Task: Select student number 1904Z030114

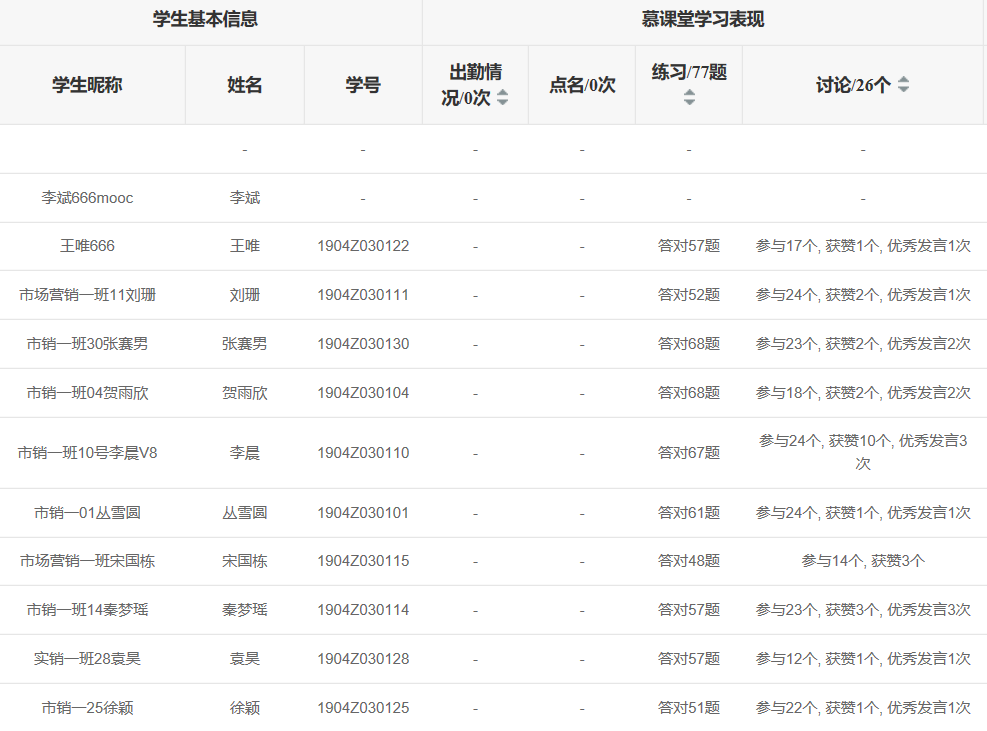Action: [363, 610]
